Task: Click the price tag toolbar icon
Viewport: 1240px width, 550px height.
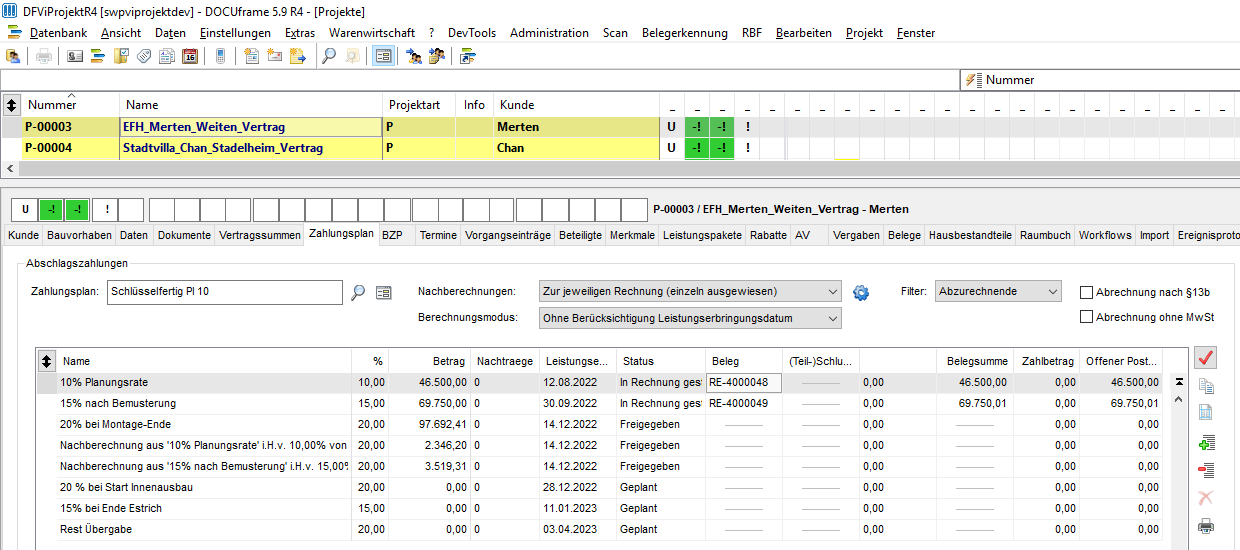Action: click(x=144, y=56)
